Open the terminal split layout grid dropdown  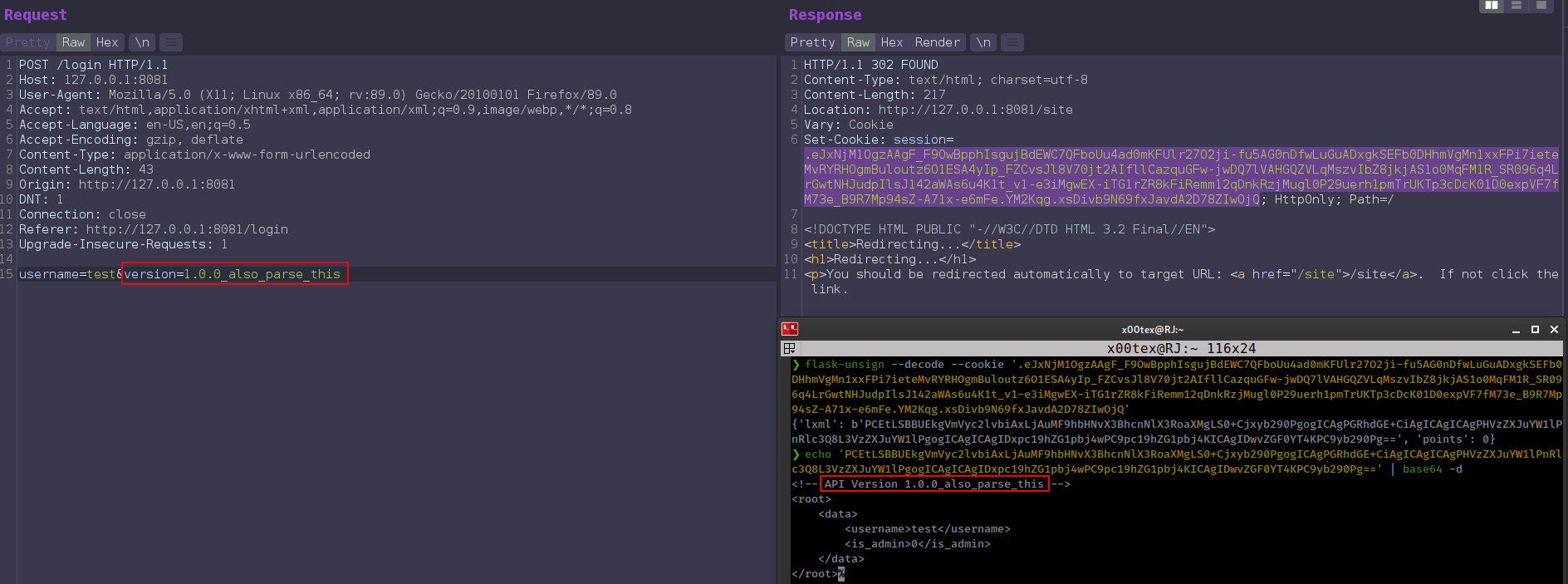tap(790, 349)
